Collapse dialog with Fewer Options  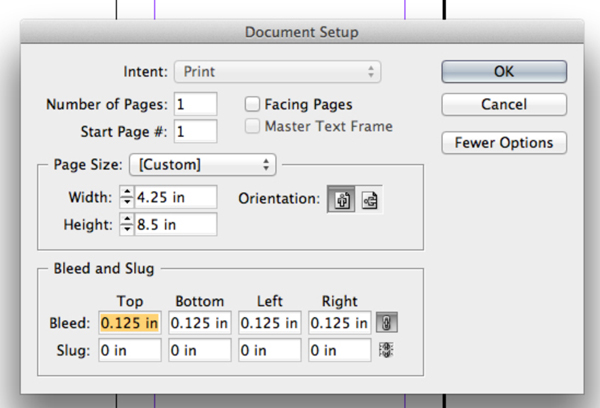(x=504, y=143)
